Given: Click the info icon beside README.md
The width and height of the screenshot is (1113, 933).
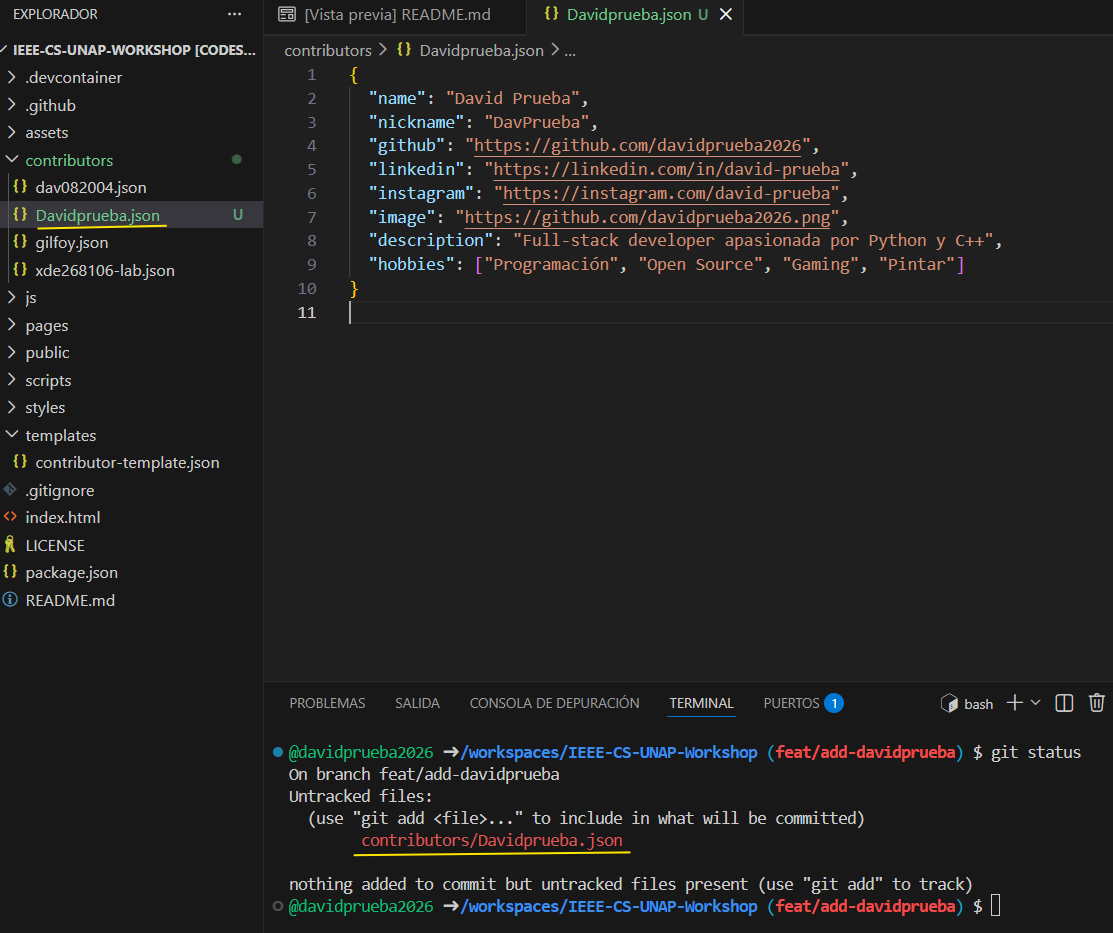Looking at the screenshot, I should pos(10,600).
